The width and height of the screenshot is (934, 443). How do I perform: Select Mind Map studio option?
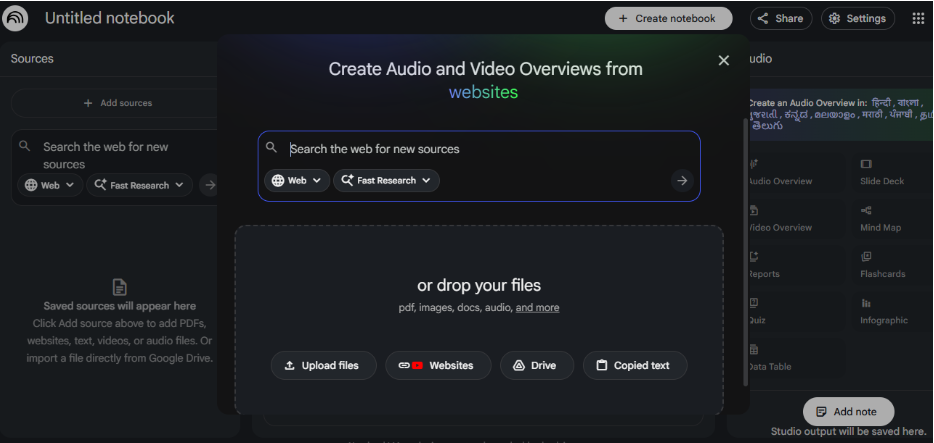[x=880, y=219]
